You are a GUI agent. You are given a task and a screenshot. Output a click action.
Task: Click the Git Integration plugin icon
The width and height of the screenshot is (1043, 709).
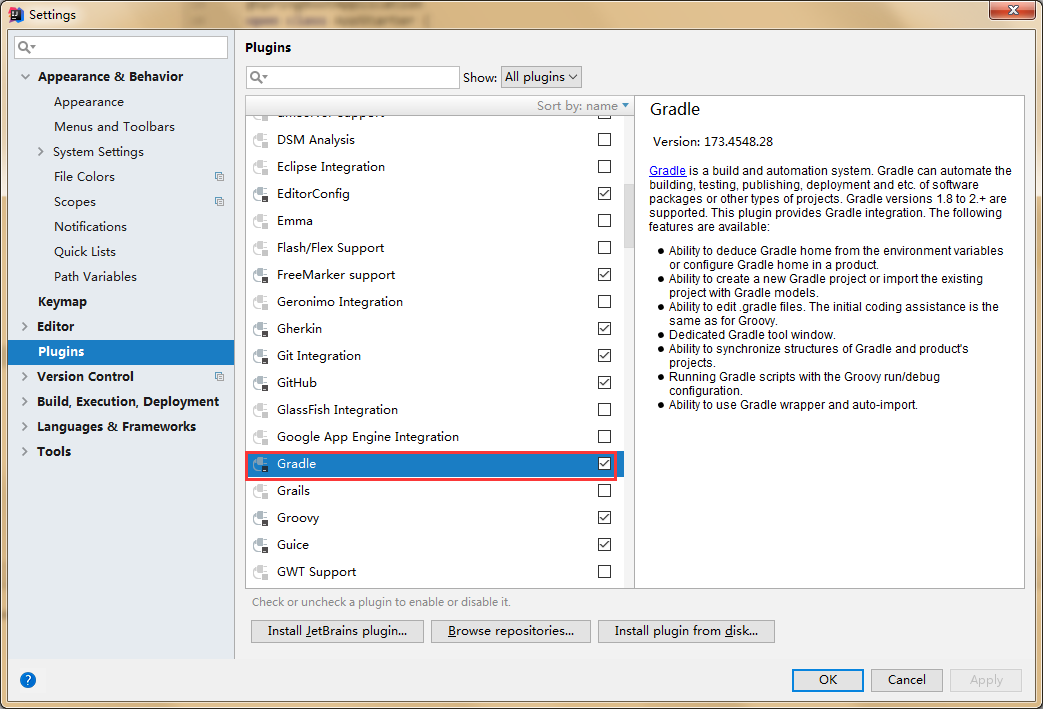point(261,356)
